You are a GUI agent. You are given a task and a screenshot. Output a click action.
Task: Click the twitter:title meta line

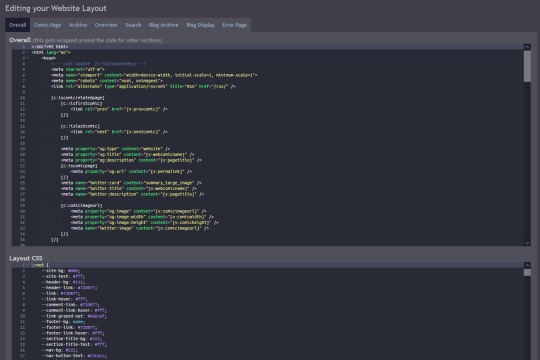coord(129,188)
